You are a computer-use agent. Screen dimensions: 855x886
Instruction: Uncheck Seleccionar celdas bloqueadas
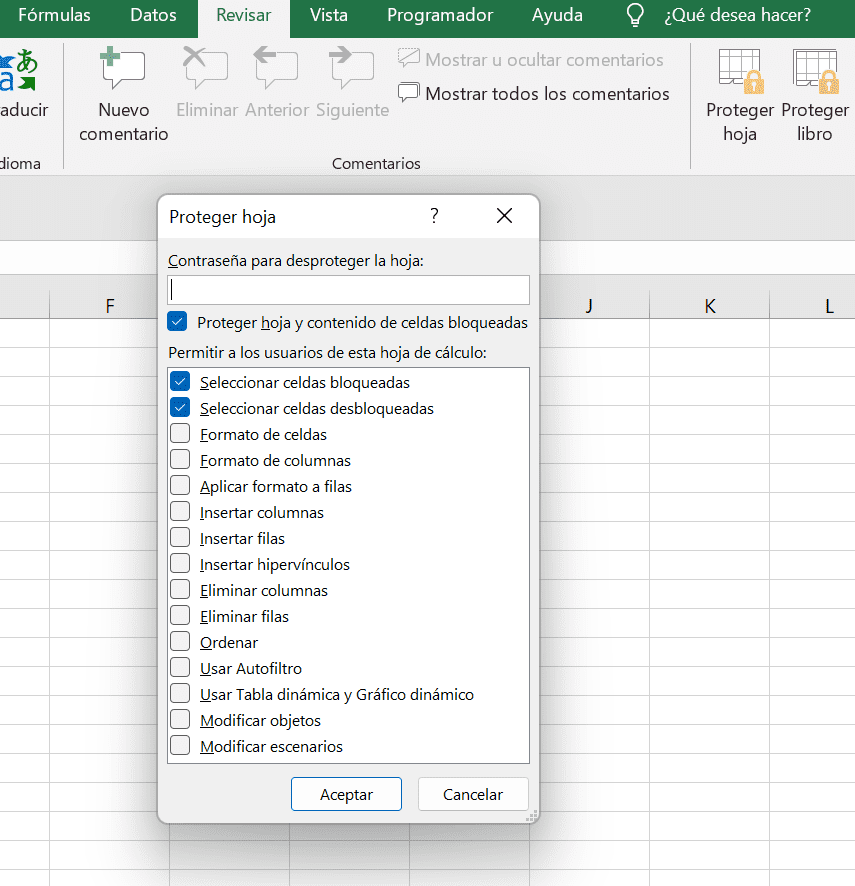(181, 381)
